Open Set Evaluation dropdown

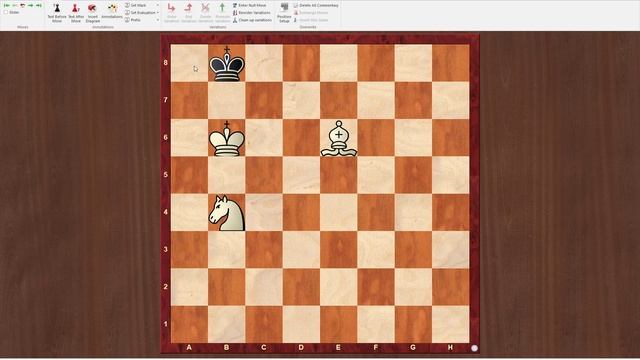click(142, 13)
